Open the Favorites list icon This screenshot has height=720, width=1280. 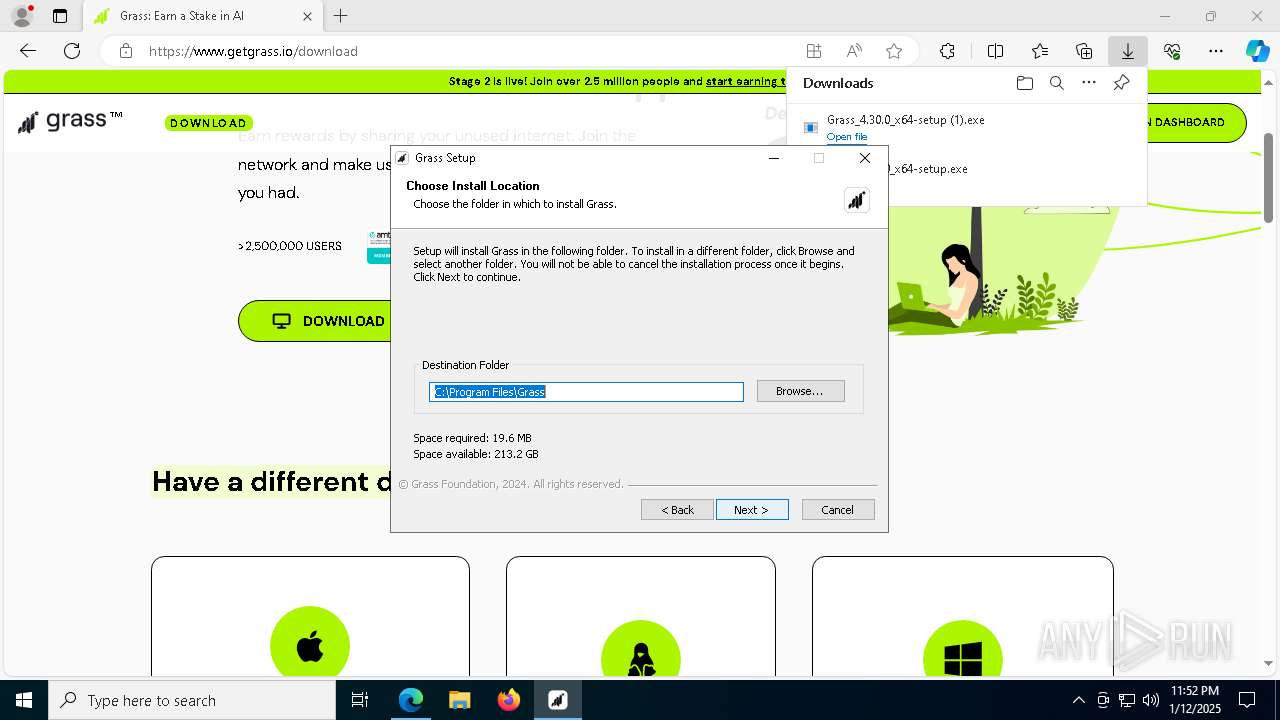coord(1040,51)
